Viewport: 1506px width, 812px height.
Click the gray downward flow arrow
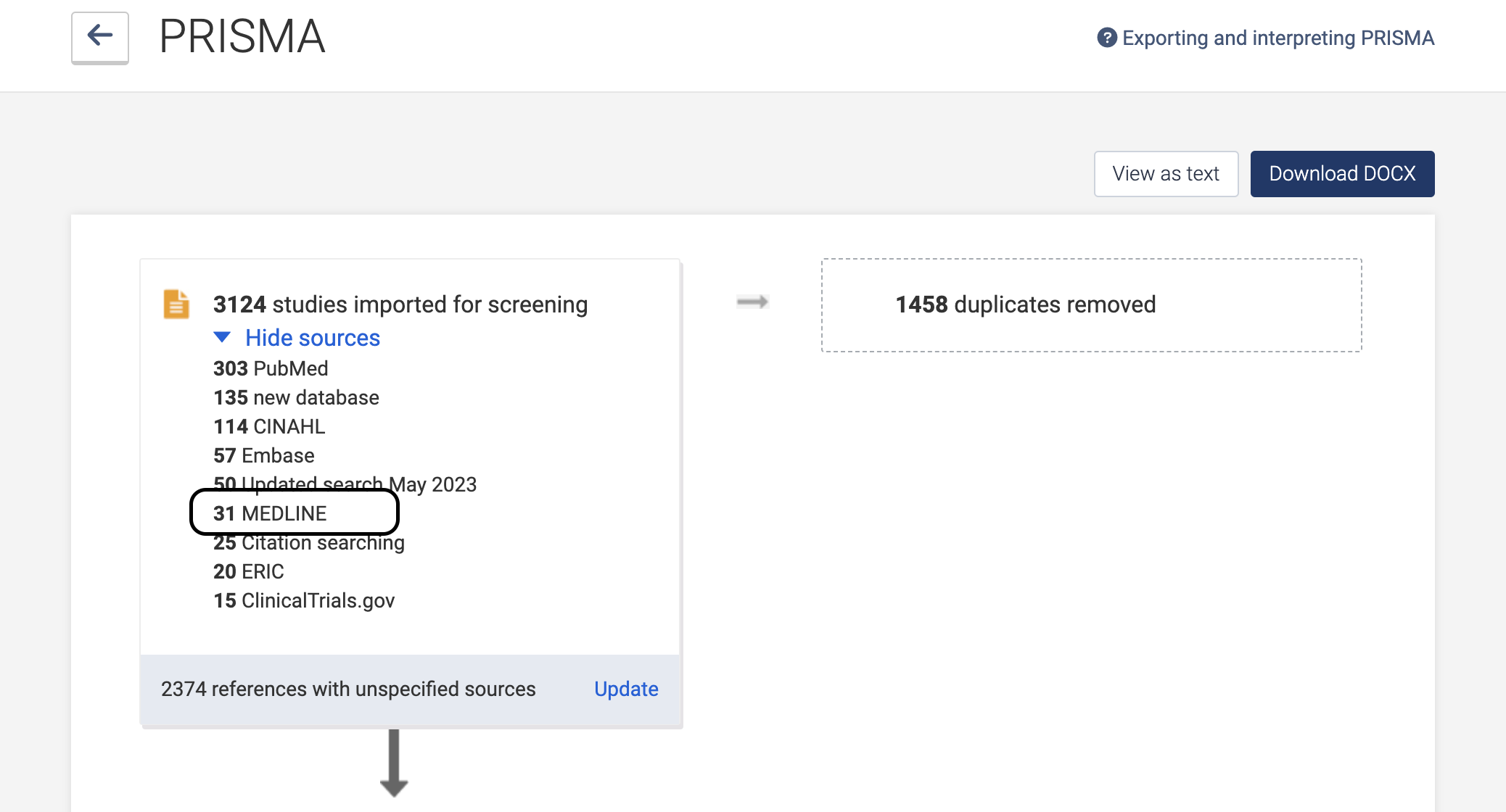pos(394,763)
